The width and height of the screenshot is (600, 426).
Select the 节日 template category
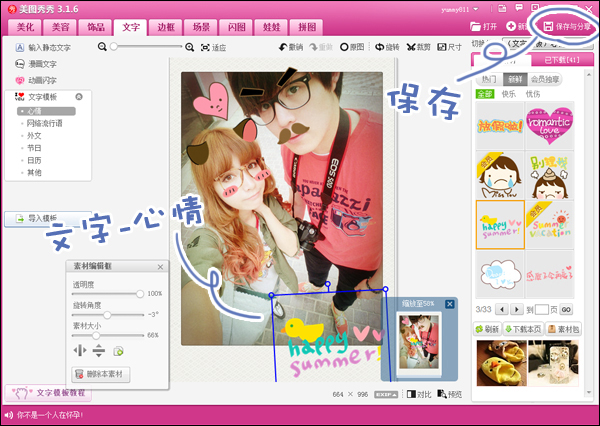pyautogui.click(x=34, y=148)
